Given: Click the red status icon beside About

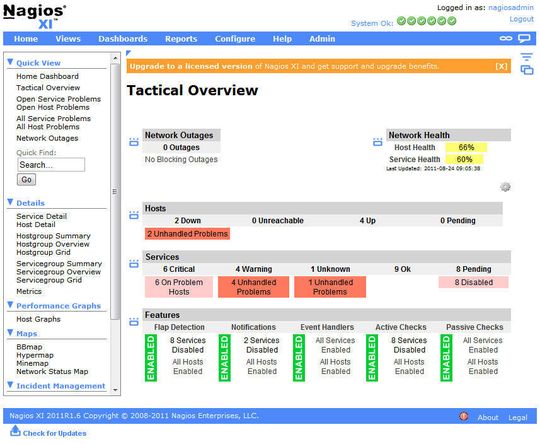Looking at the screenshot, I should [x=464, y=416].
